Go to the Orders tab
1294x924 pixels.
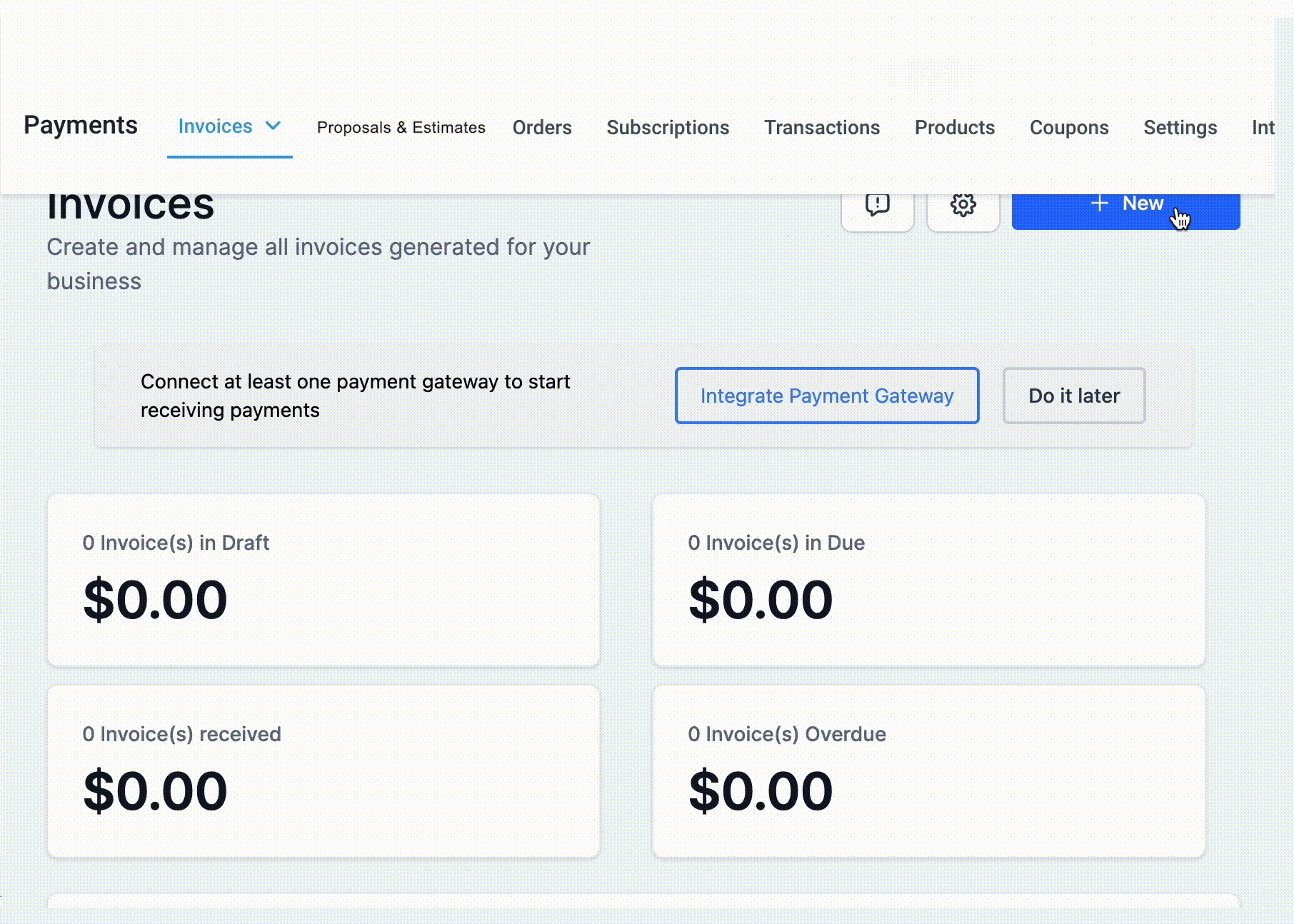coord(542,128)
